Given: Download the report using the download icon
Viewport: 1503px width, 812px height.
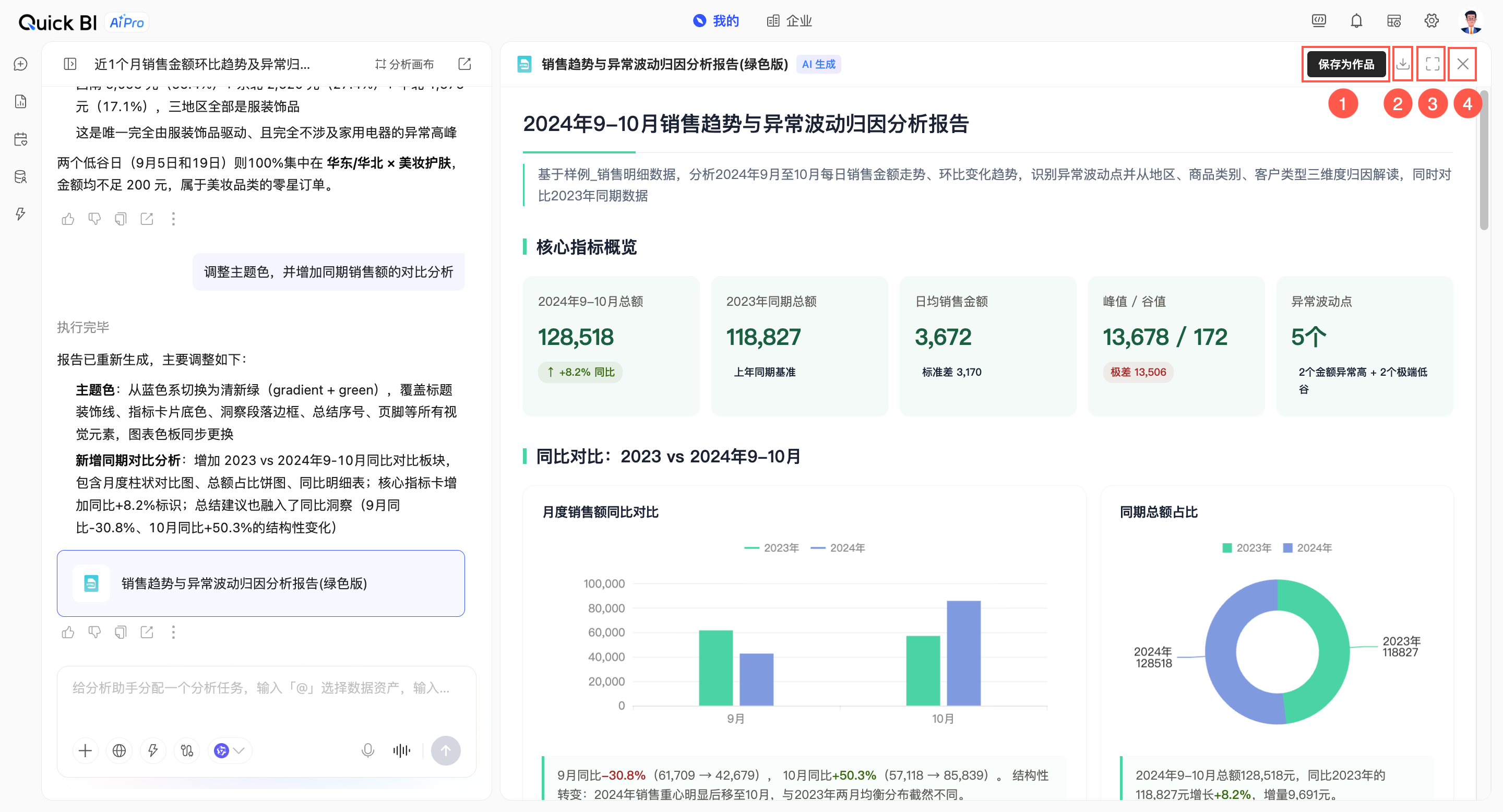Looking at the screenshot, I should pos(1403,64).
